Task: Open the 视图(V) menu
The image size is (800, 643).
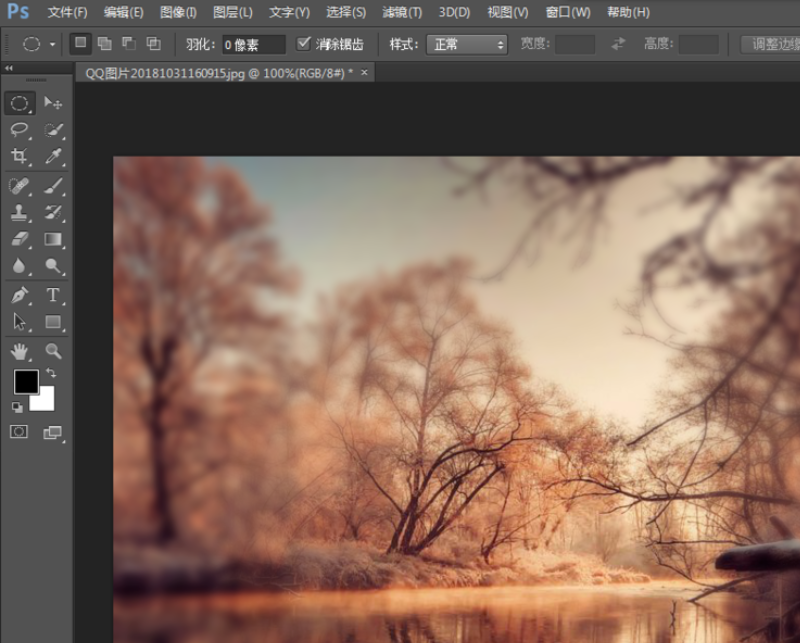Action: [508, 12]
